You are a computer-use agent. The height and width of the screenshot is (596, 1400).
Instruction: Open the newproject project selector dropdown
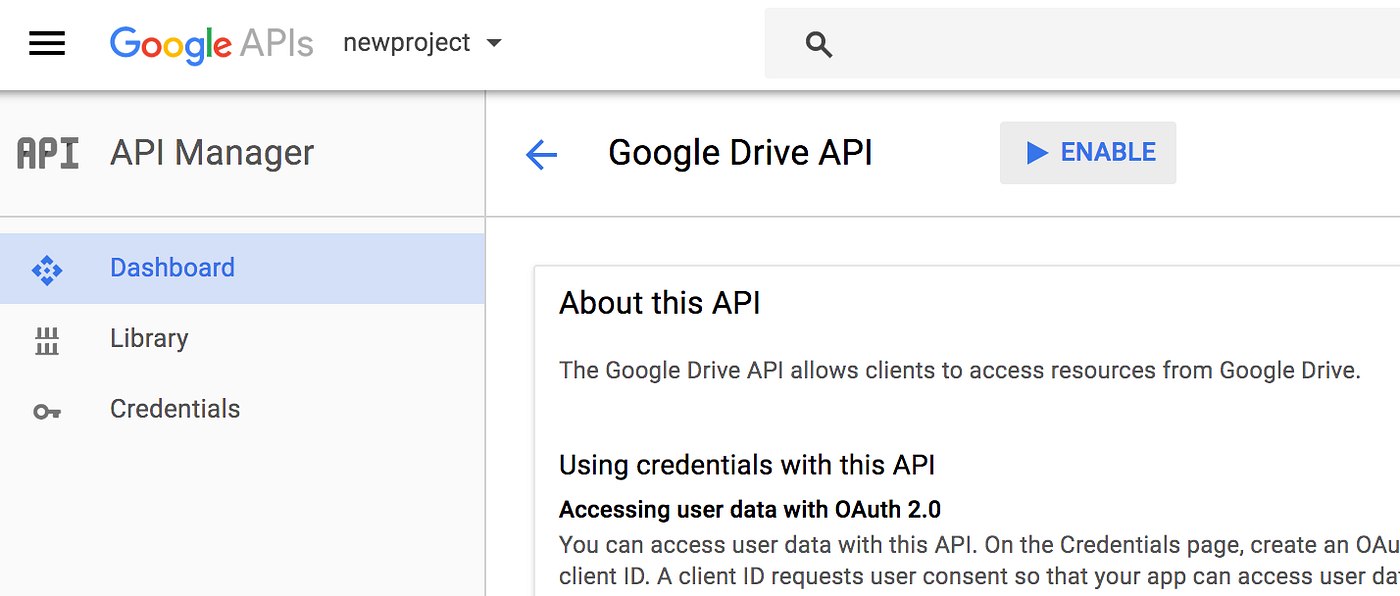coord(422,43)
